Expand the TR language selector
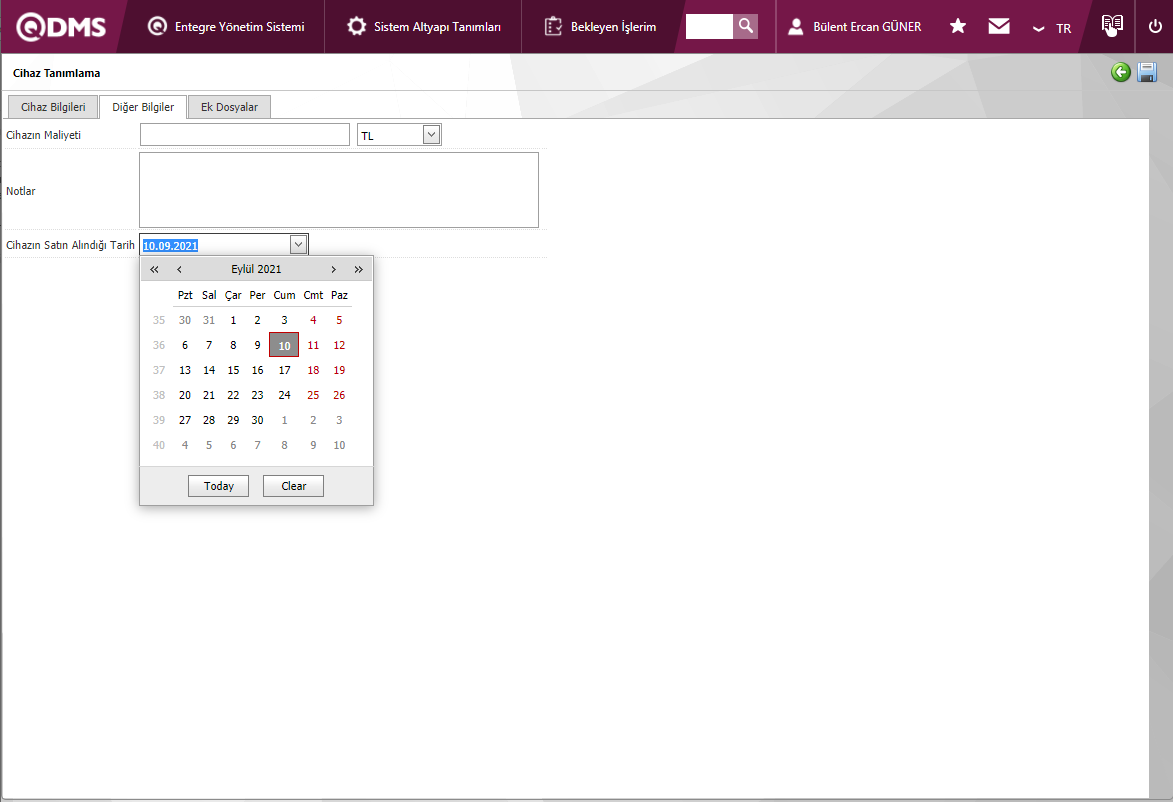The height and width of the screenshot is (802, 1173). [1053, 28]
